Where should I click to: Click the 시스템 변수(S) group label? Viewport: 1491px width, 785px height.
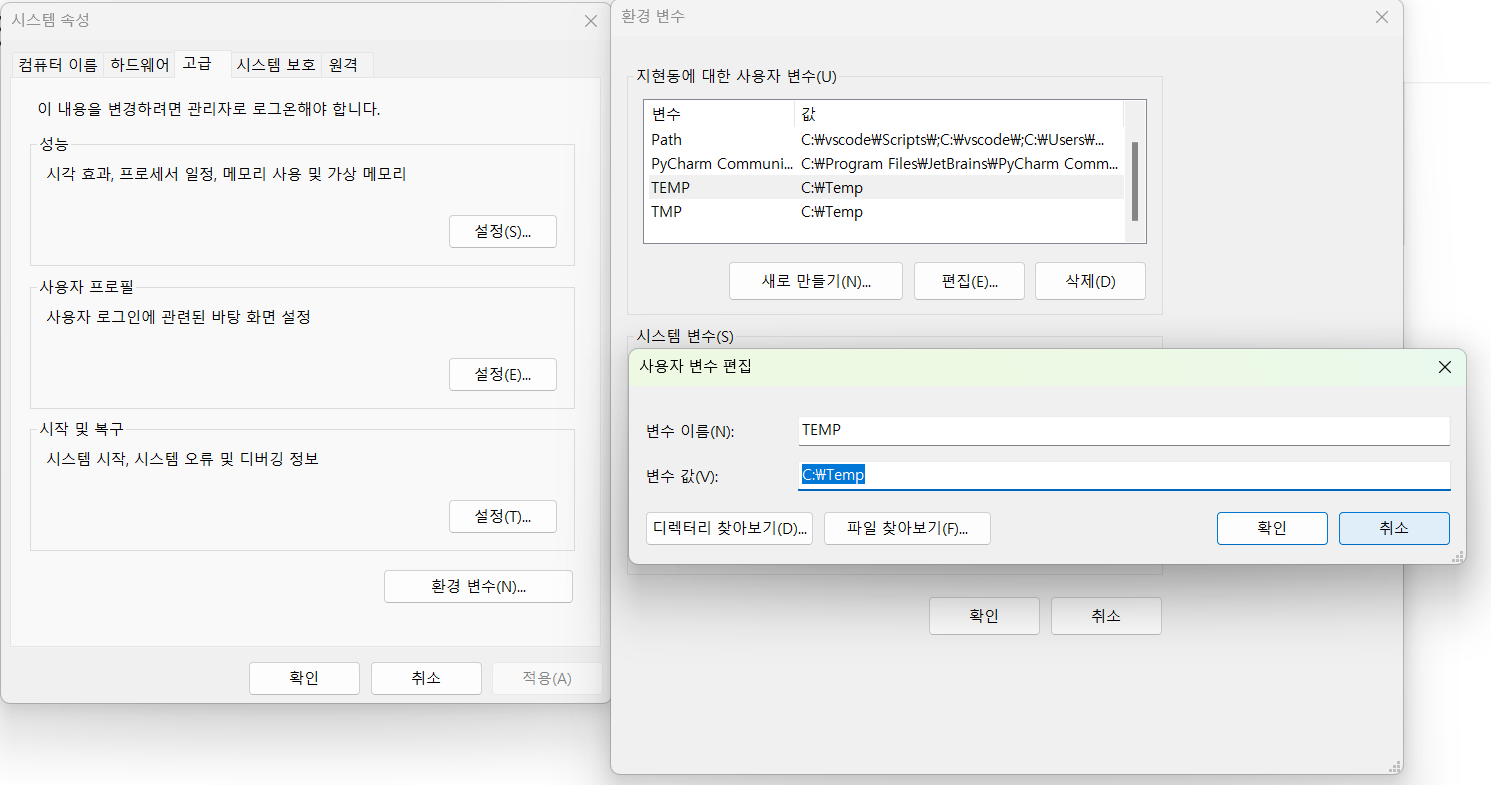pos(685,336)
